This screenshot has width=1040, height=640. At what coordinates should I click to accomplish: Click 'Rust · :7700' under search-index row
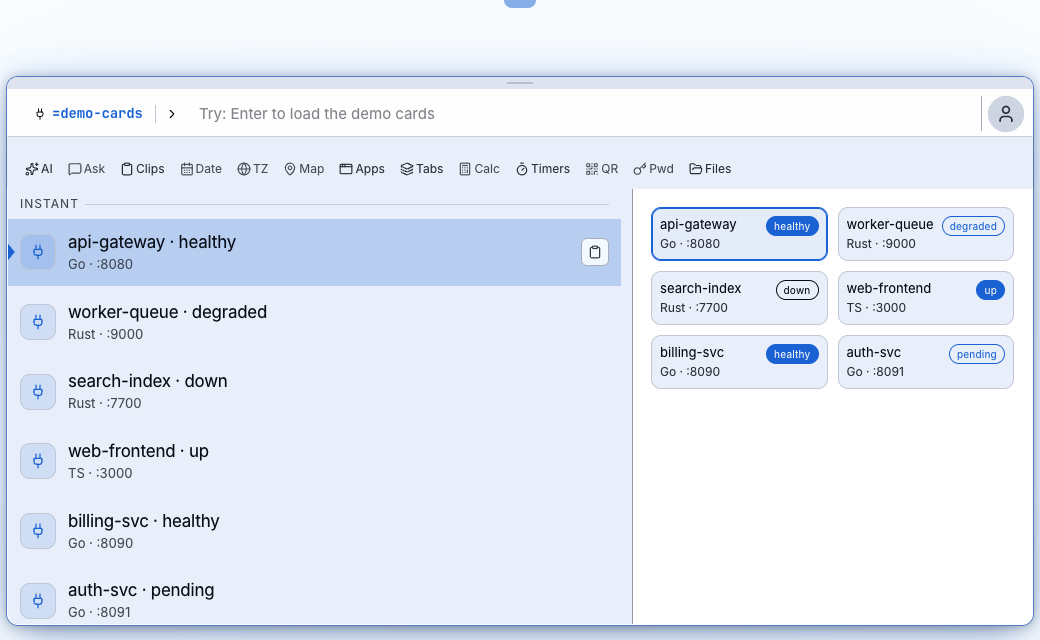105,403
